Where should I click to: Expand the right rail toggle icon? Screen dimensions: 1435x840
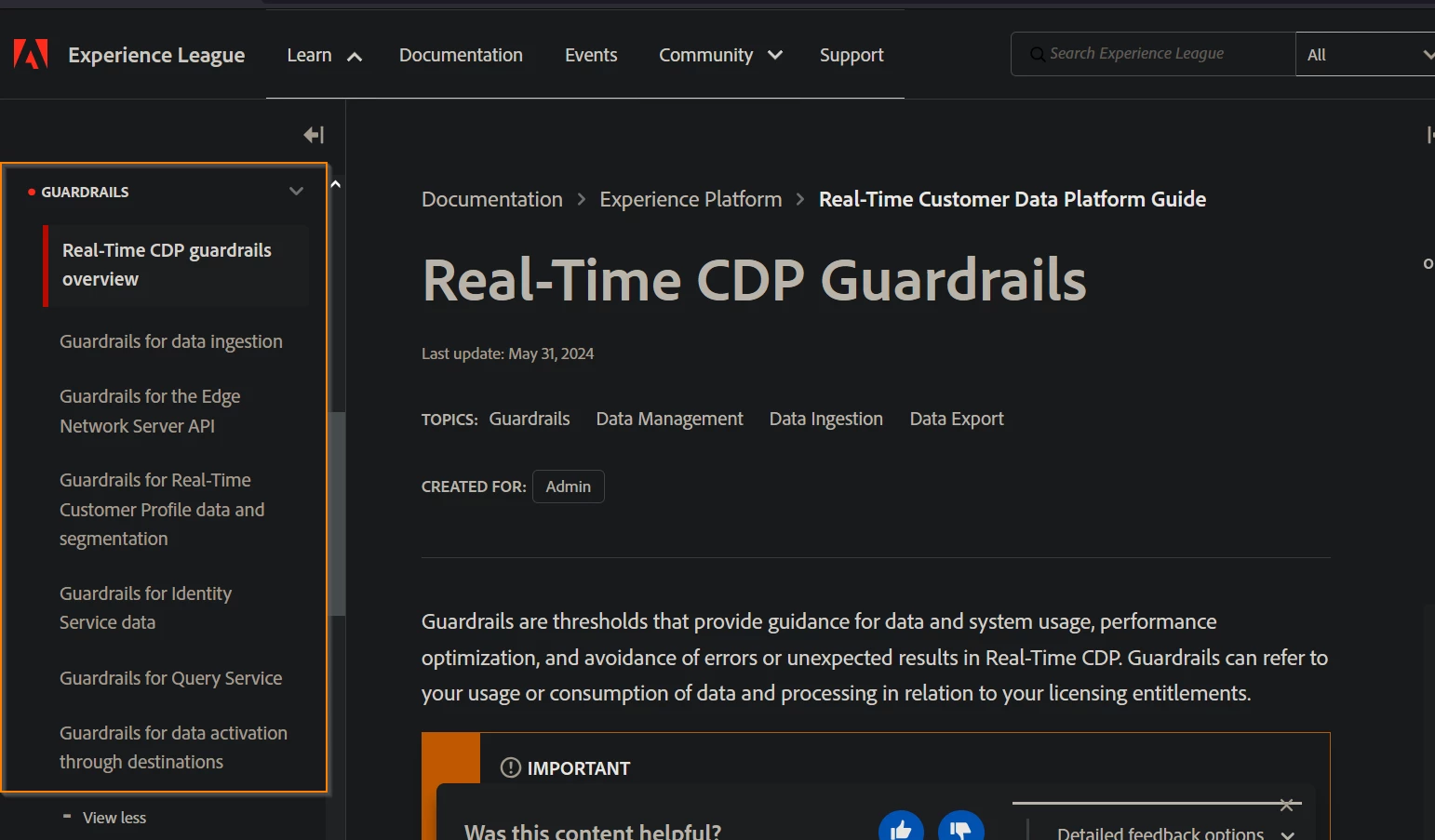click(x=1429, y=135)
